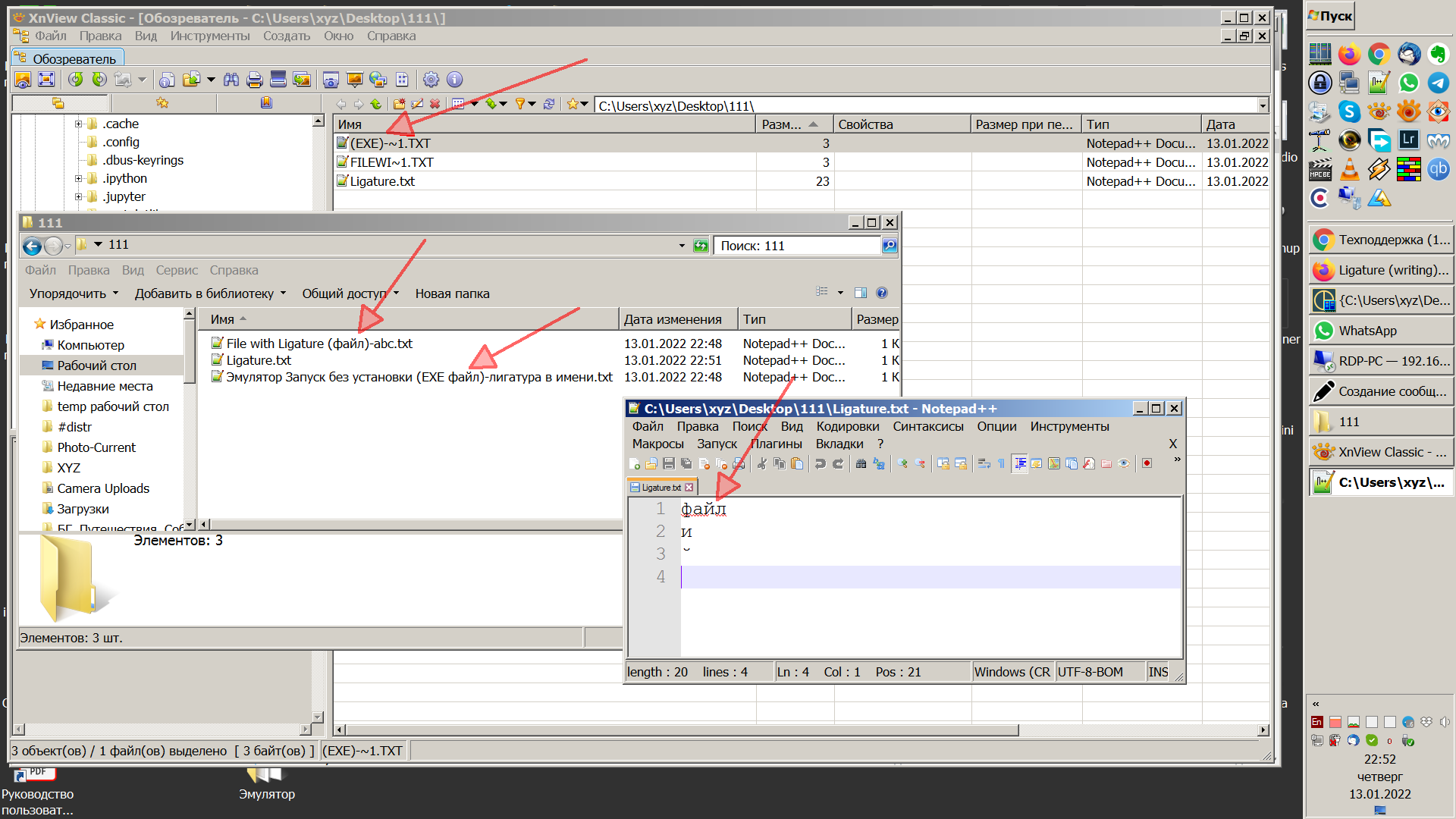Image resolution: width=1456 pixels, height=819 pixels.
Task: Toggle show all characters pilcrow icon
Action: coord(1001,463)
